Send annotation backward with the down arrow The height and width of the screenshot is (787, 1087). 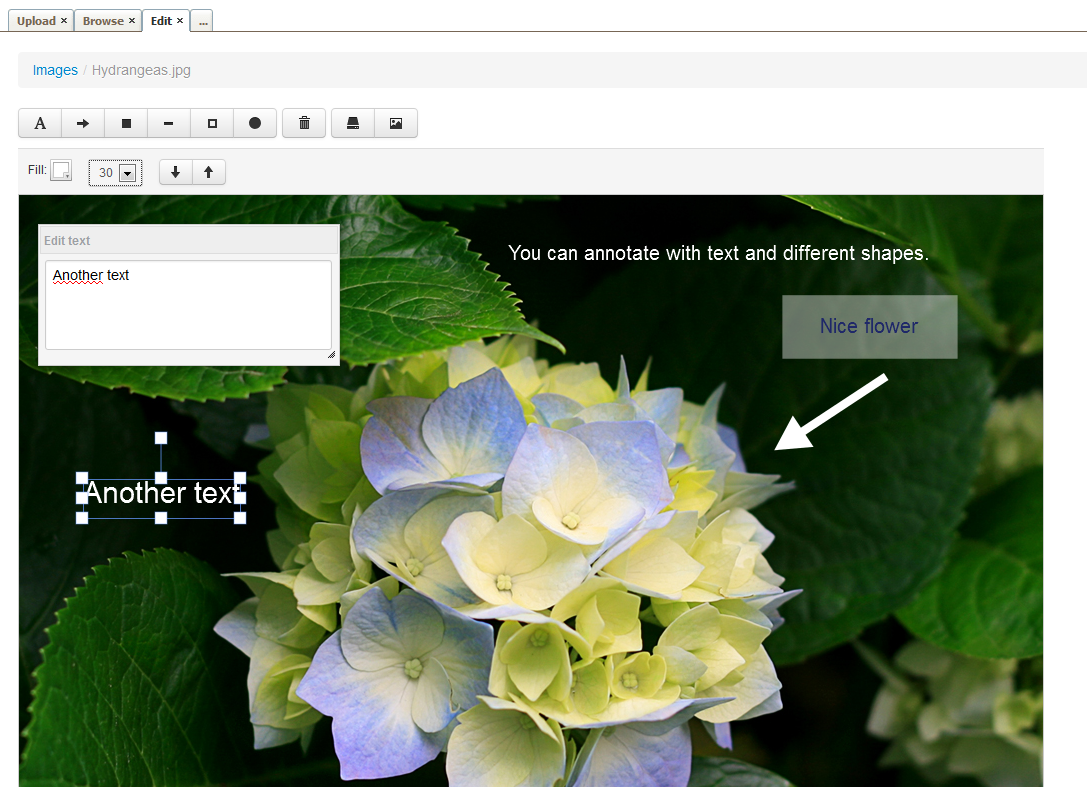[175, 171]
